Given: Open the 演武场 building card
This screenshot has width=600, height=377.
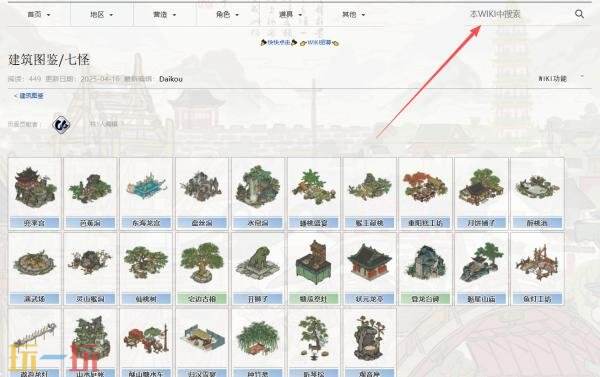Looking at the screenshot, I should click(x=35, y=269).
